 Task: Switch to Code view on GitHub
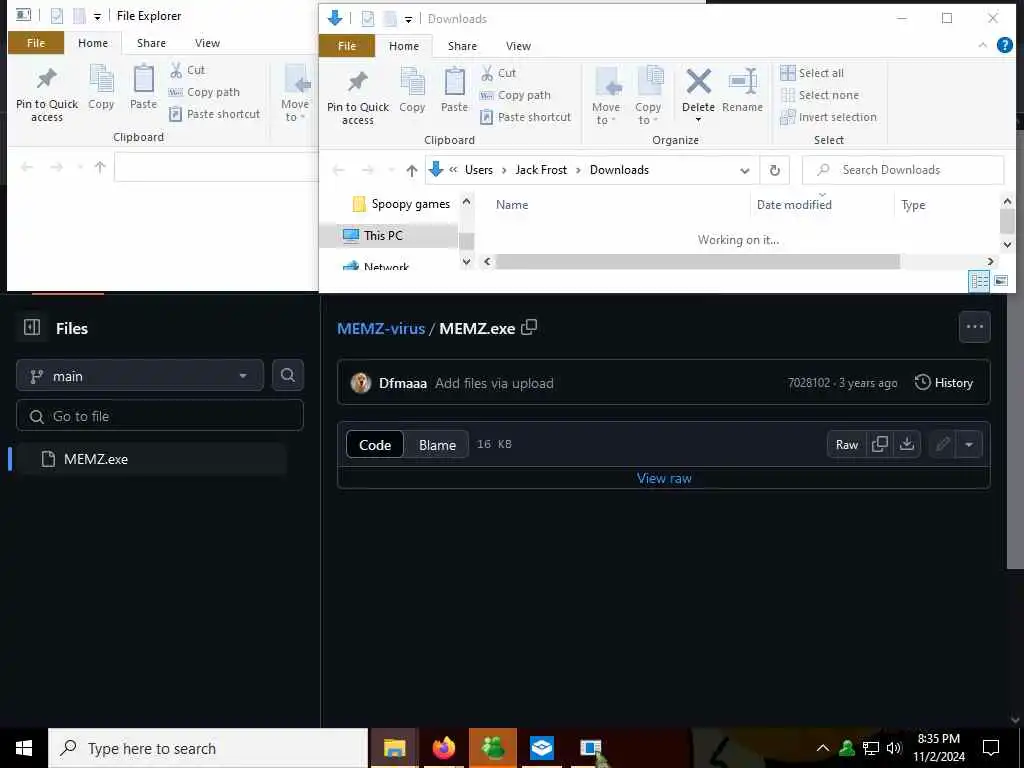coord(375,444)
